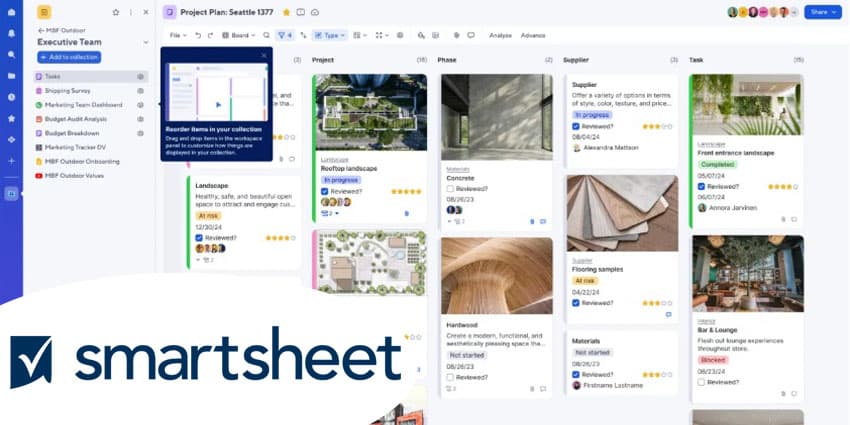Open the filter icon showing 4
This screenshot has width=850, height=425.
(x=285, y=35)
